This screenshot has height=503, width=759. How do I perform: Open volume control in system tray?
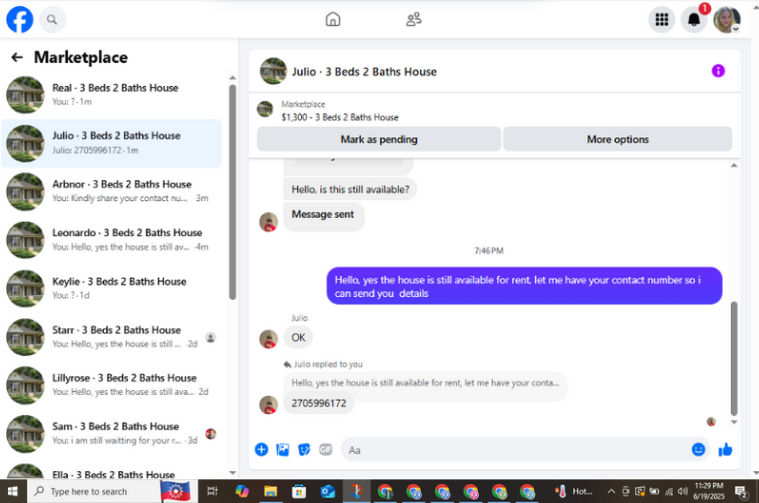683,491
